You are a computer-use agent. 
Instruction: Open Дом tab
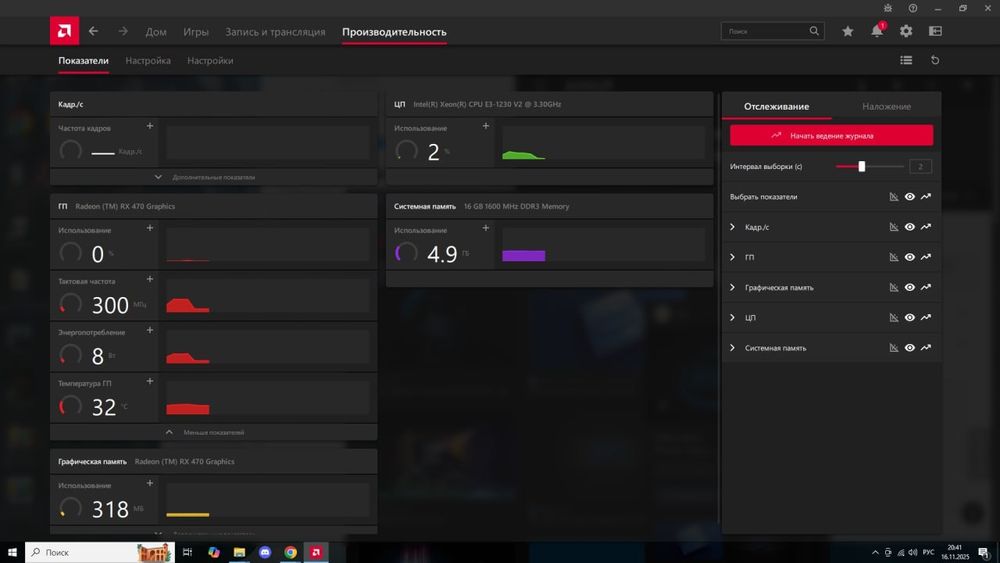156,32
